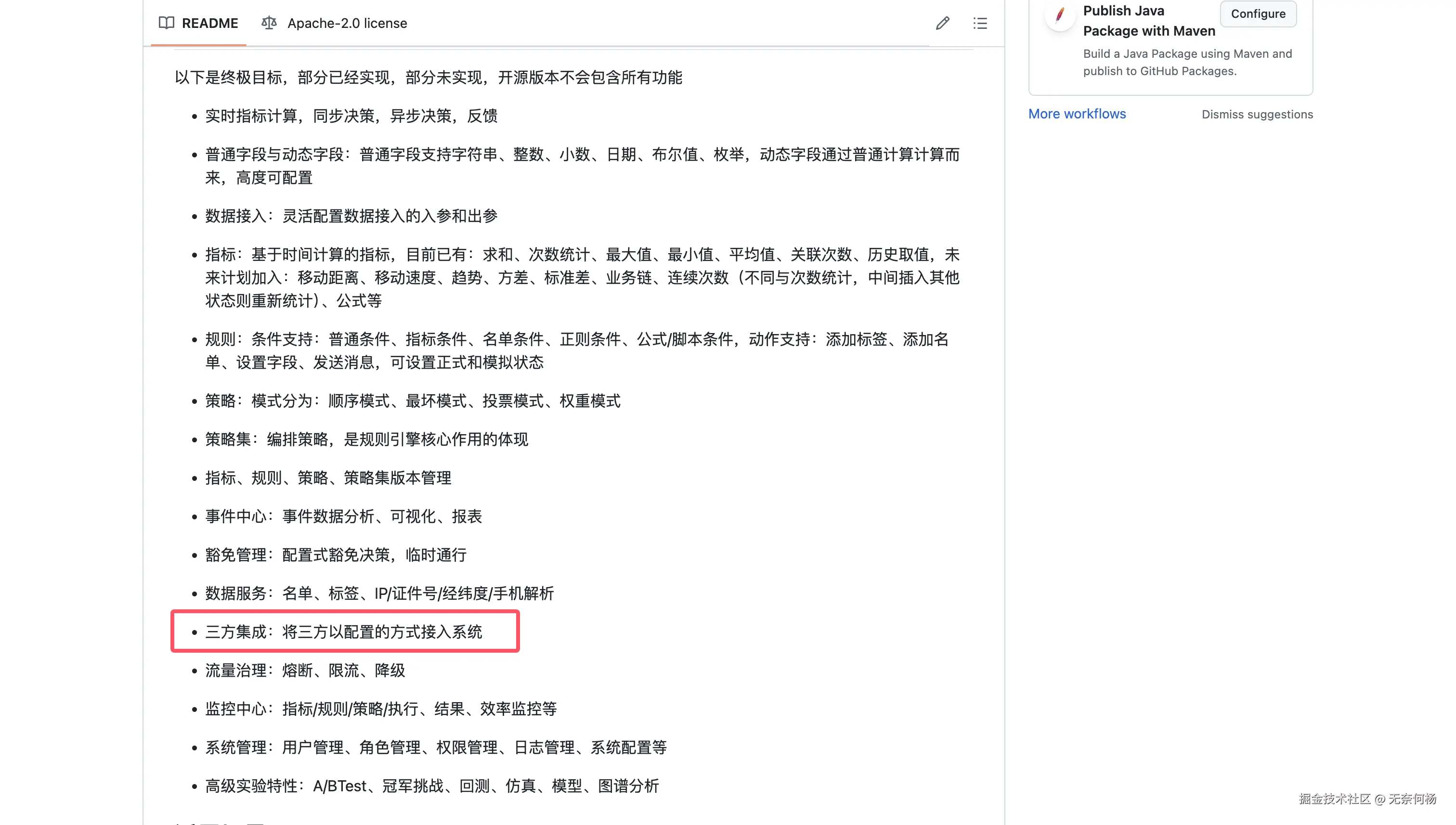Click the Maven feather workflow icon
Viewport: 1456px width, 825px height.
pos(1059,14)
